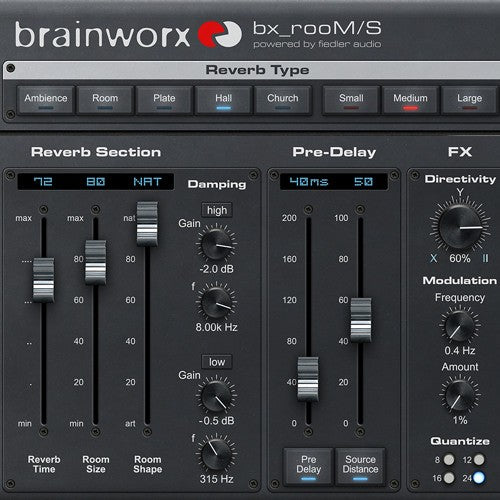This screenshot has height=500, width=500.
Task: Click the Directivity knob
Action: coord(460,227)
